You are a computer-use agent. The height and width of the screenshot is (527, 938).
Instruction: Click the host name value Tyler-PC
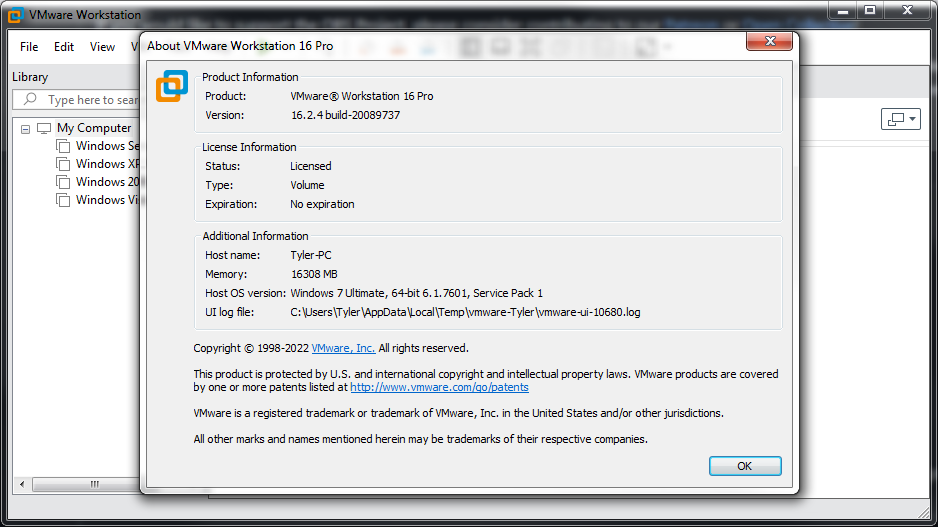[311, 255]
